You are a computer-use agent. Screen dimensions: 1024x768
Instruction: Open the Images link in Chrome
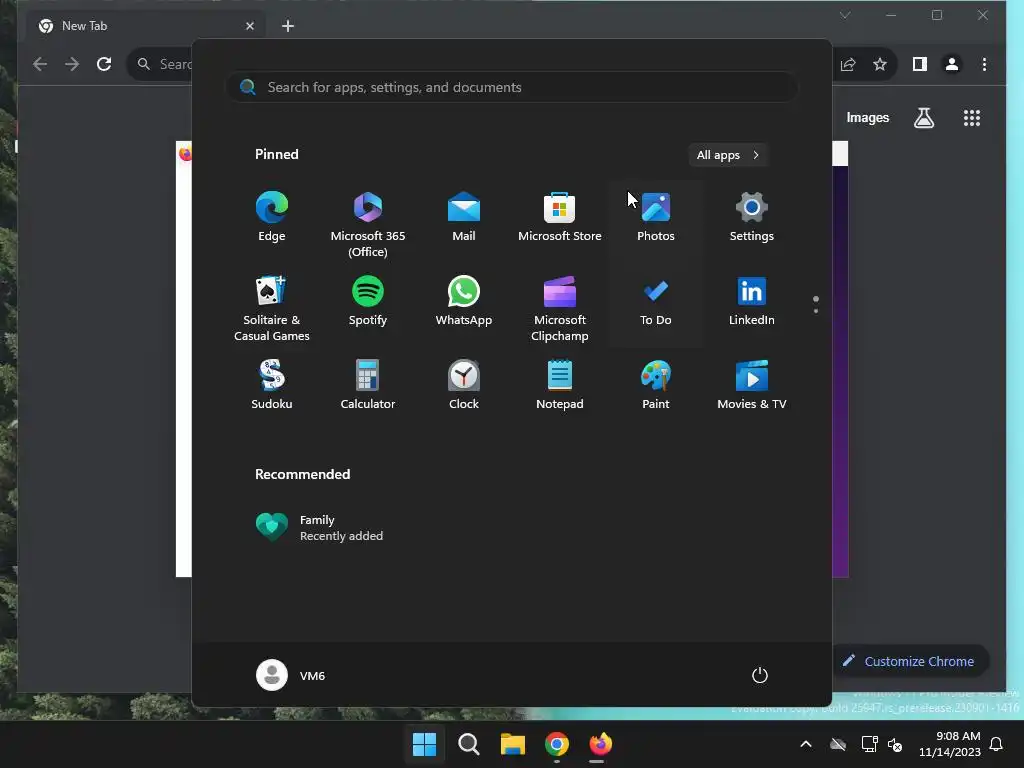867,118
